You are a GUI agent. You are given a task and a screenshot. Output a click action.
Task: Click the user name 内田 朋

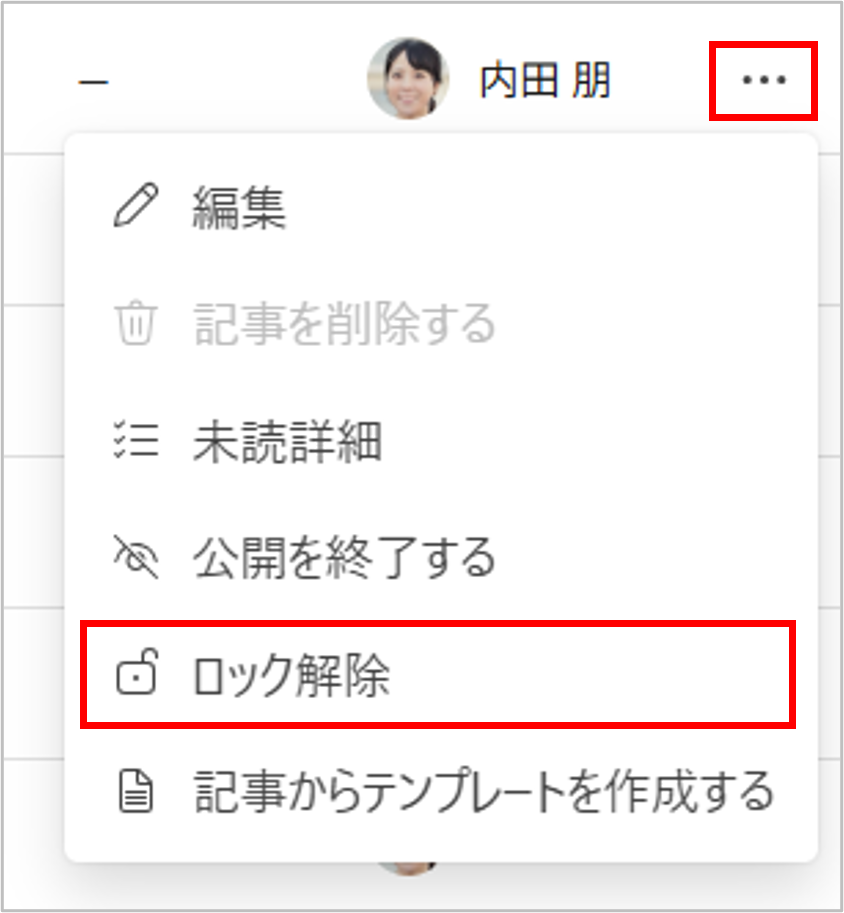pos(545,80)
